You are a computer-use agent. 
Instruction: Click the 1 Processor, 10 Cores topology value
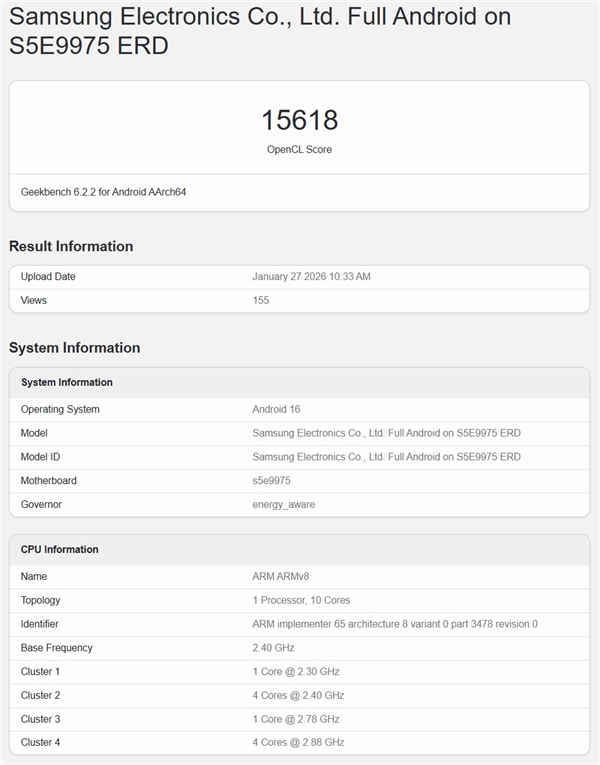[x=301, y=600]
